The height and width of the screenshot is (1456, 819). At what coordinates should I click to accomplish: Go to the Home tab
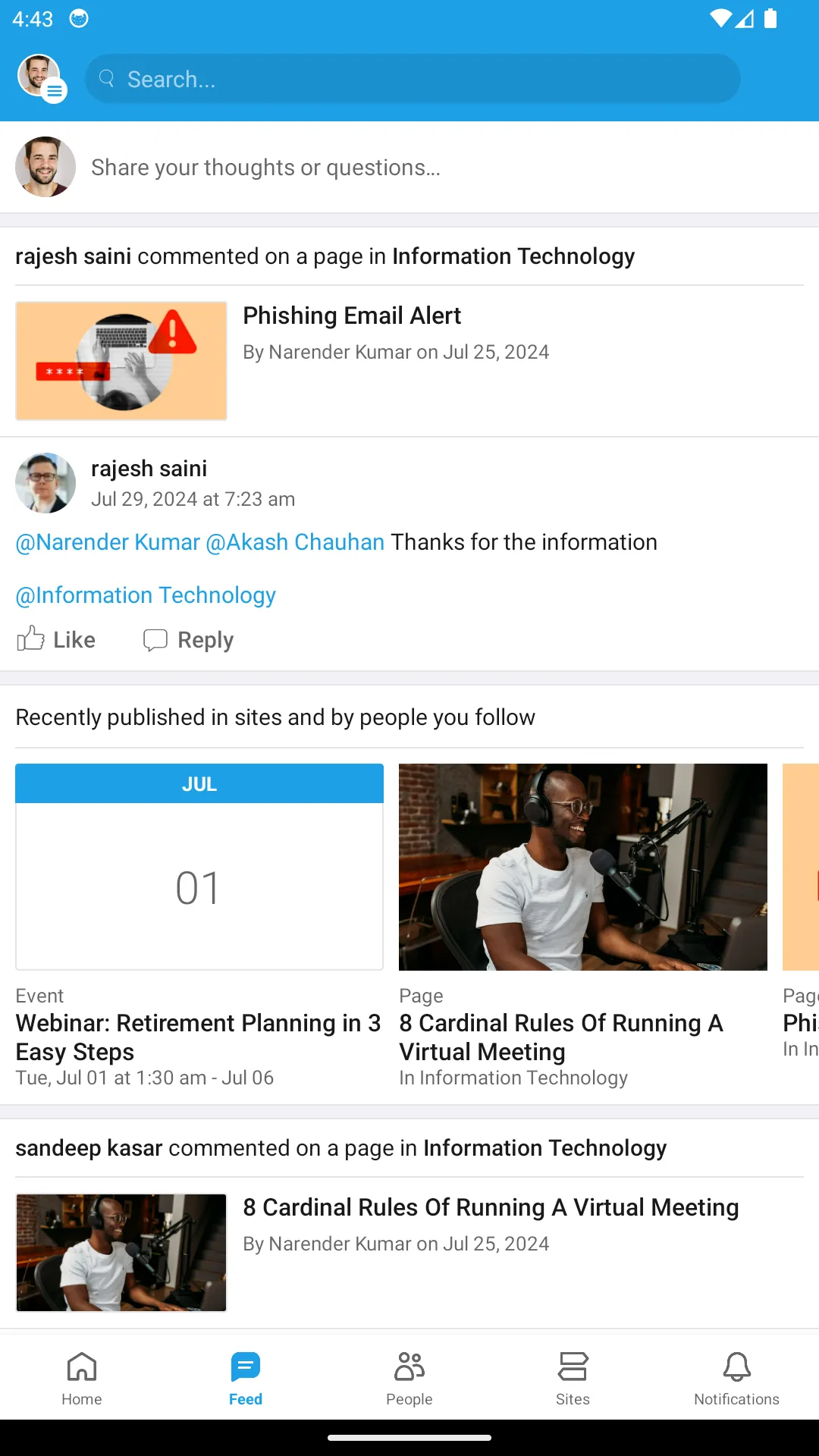(x=82, y=1378)
